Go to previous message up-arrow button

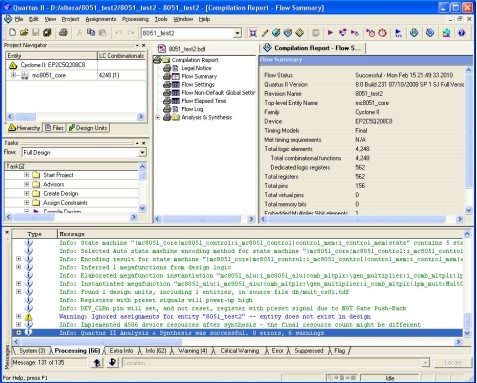97,362
